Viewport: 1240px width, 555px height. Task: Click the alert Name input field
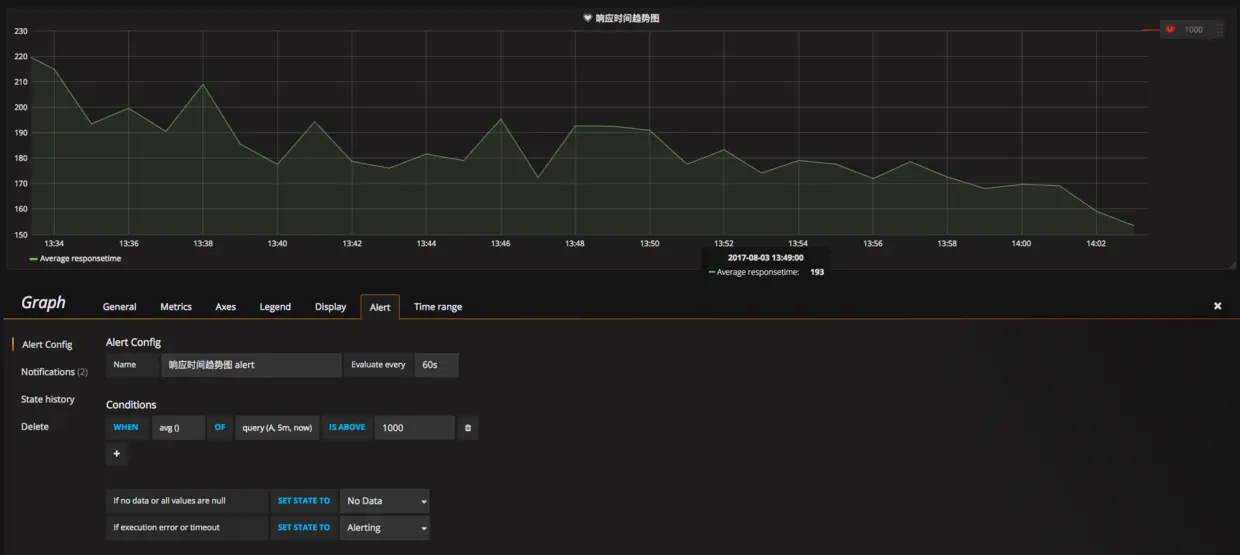[252, 365]
